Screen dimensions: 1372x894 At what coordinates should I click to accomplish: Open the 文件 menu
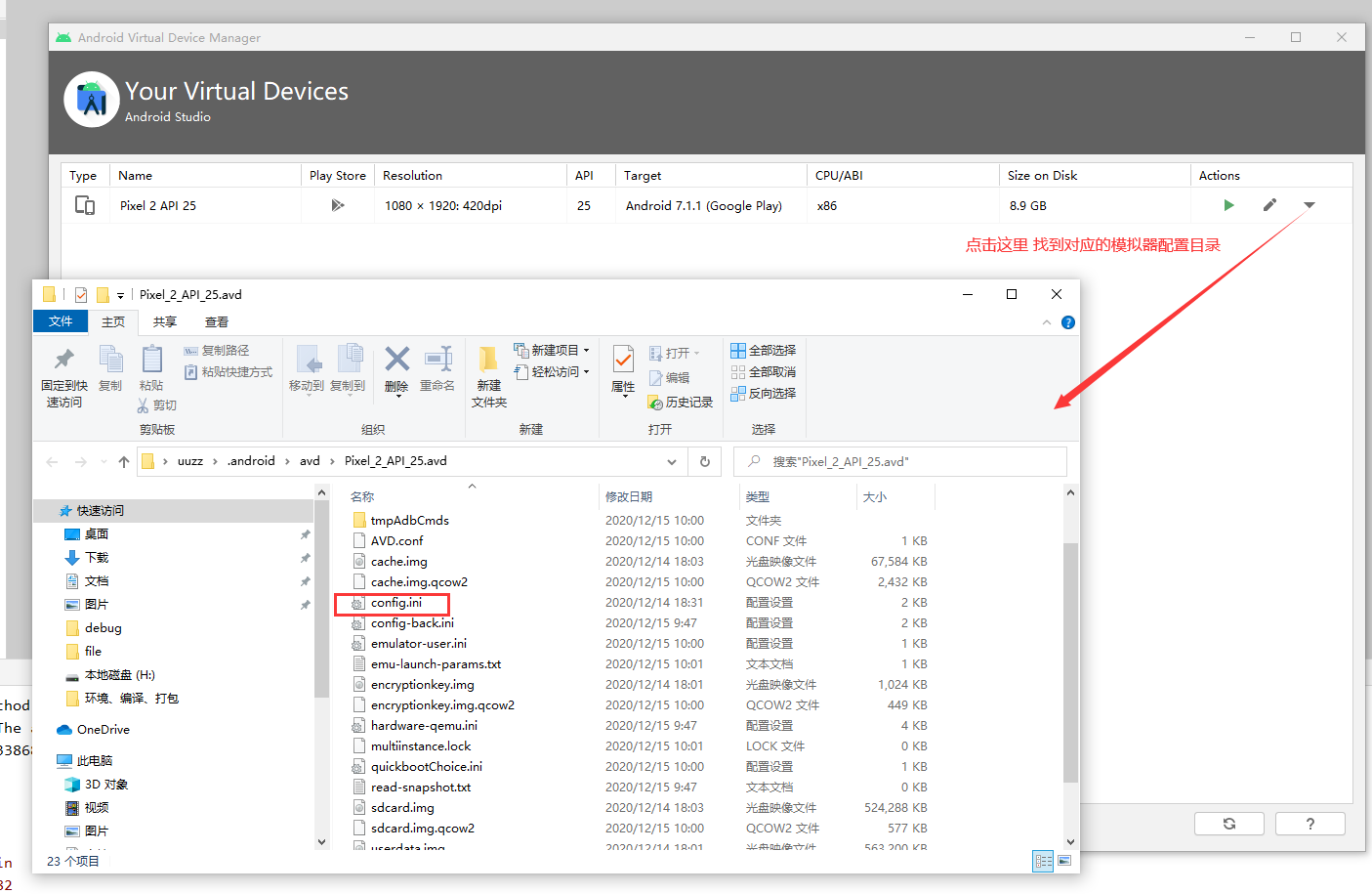(x=61, y=321)
